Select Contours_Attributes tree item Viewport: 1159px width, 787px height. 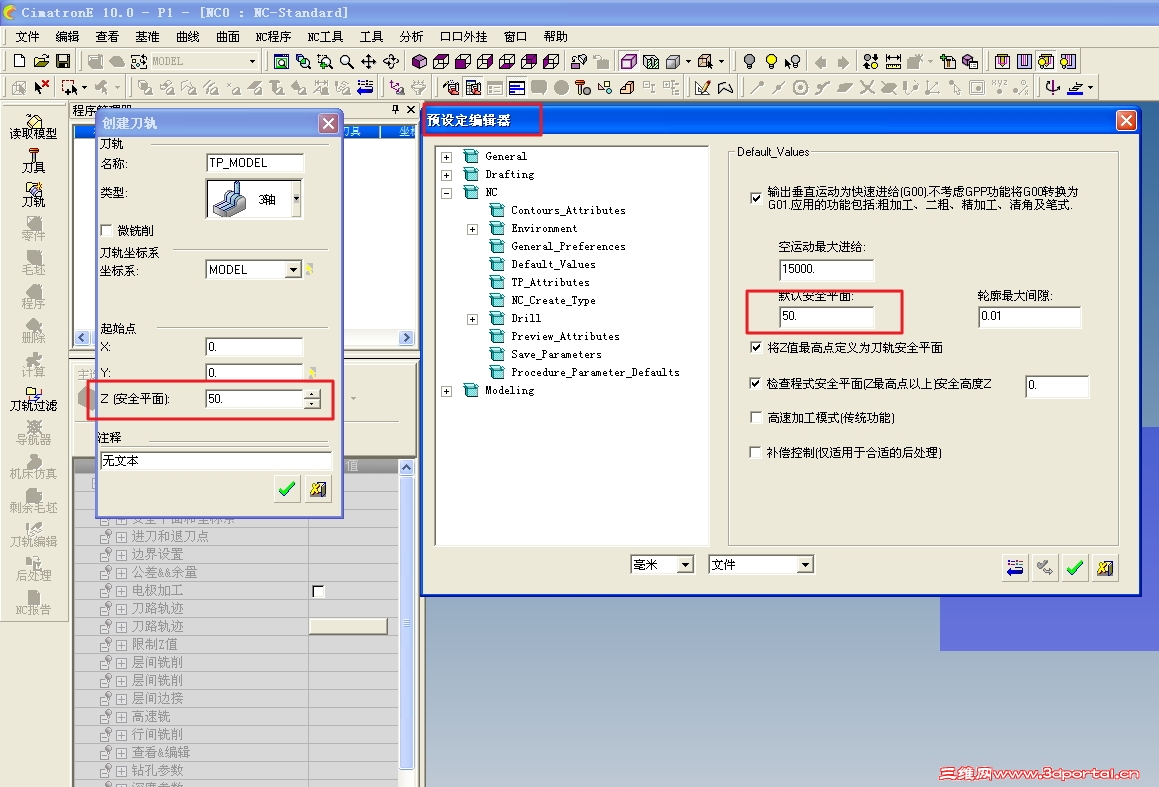pyautogui.click(x=568, y=211)
